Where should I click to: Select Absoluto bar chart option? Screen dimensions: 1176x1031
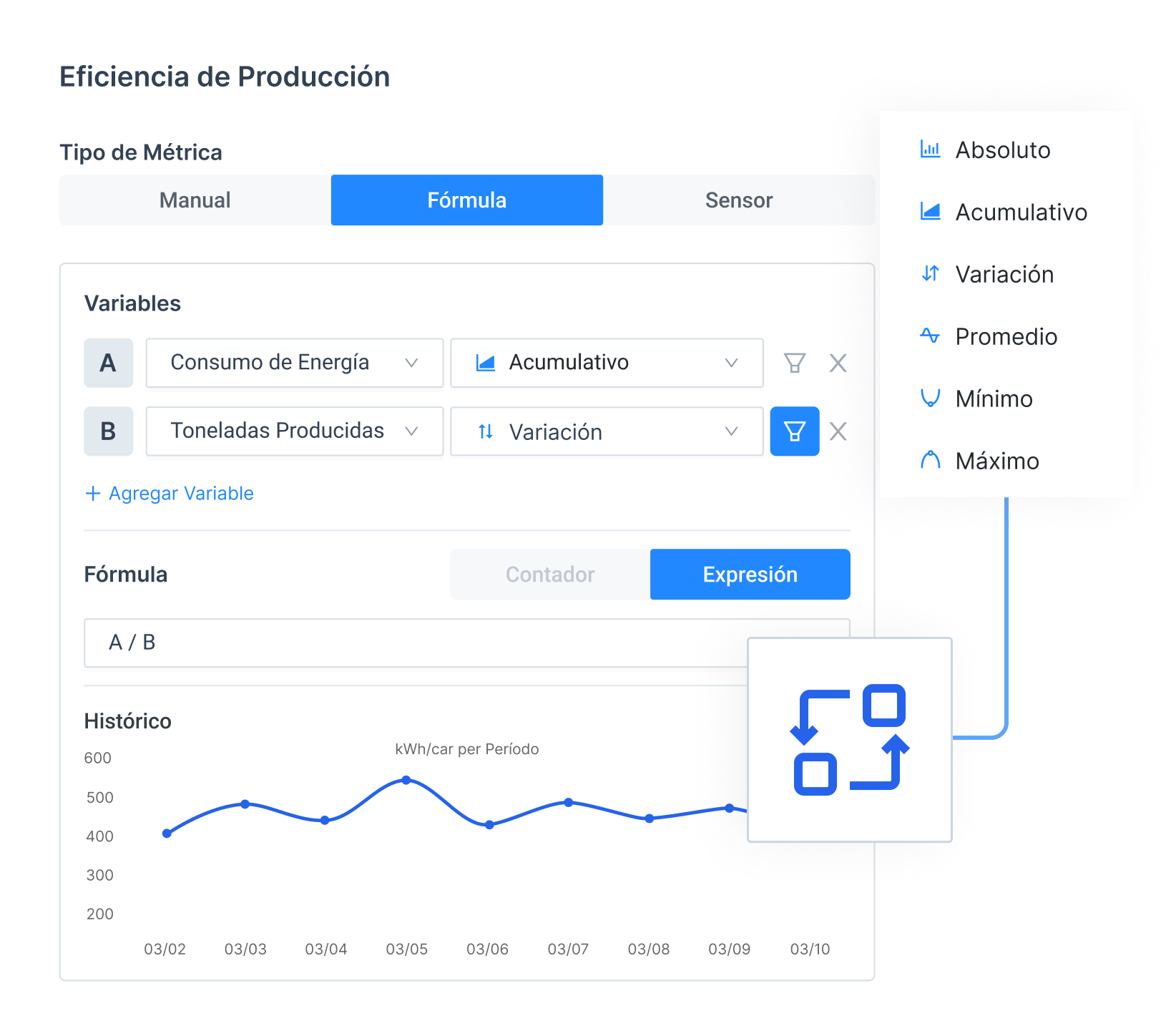pyautogui.click(x=1002, y=150)
